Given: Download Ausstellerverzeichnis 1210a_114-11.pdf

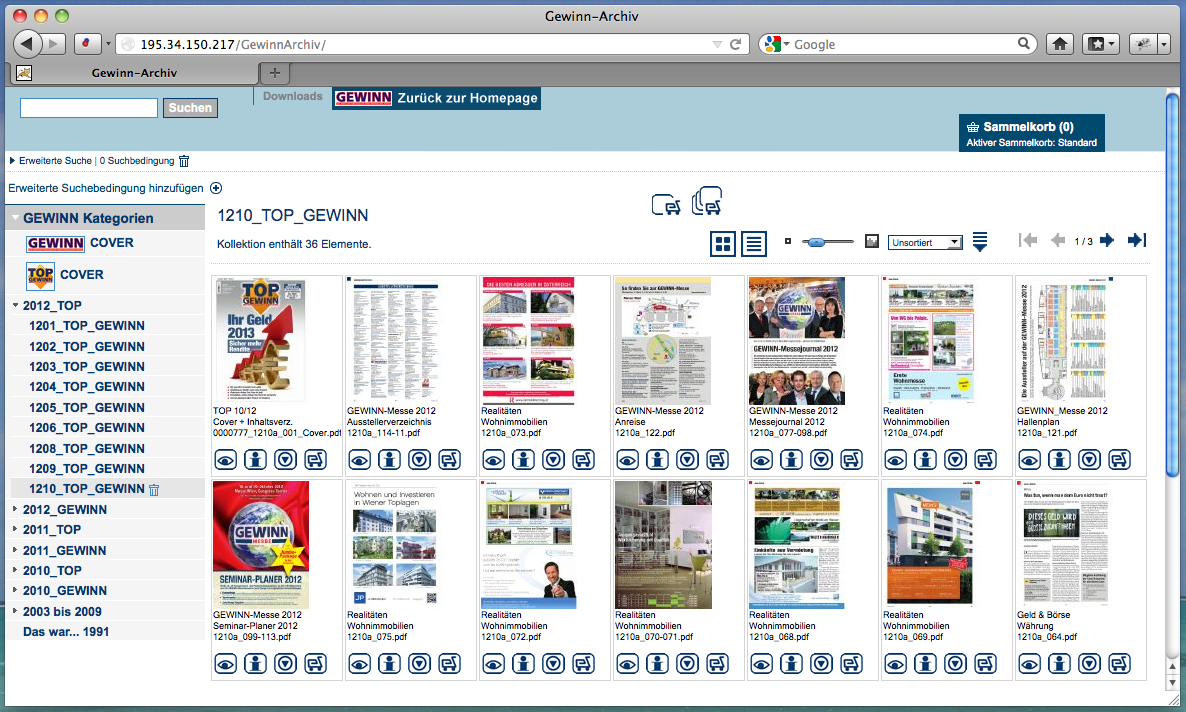Looking at the screenshot, I should pyautogui.click(x=420, y=459).
